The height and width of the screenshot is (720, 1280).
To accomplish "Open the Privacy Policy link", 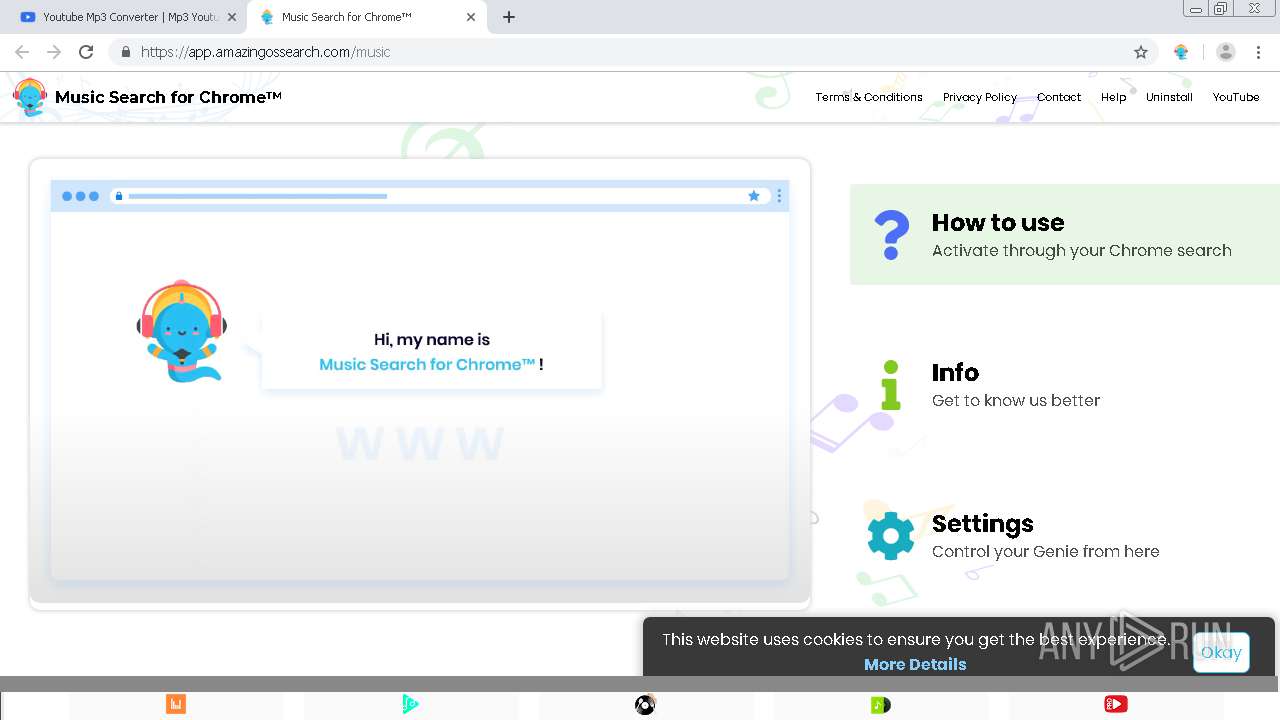I will [x=979, y=97].
